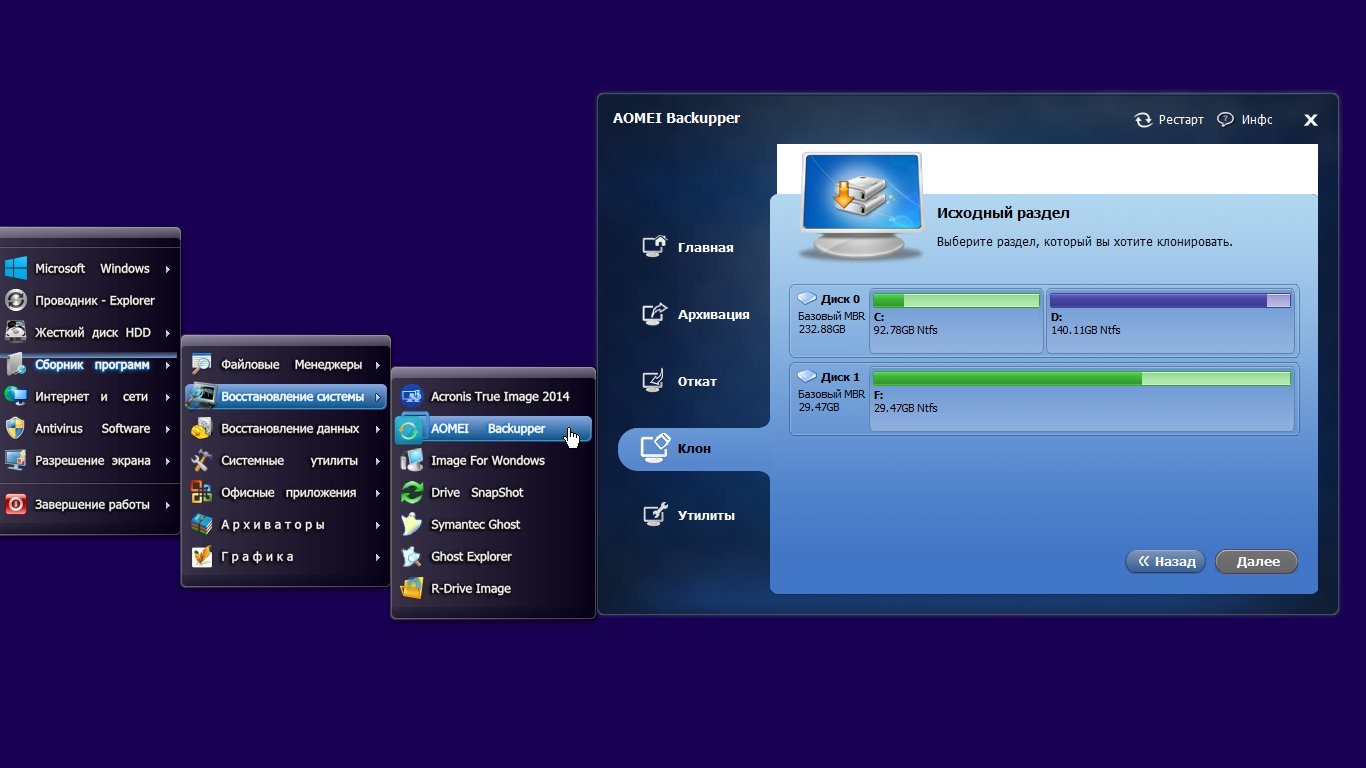
Task: Click the Рестарт refresh icon
Action: [1143, 120]
